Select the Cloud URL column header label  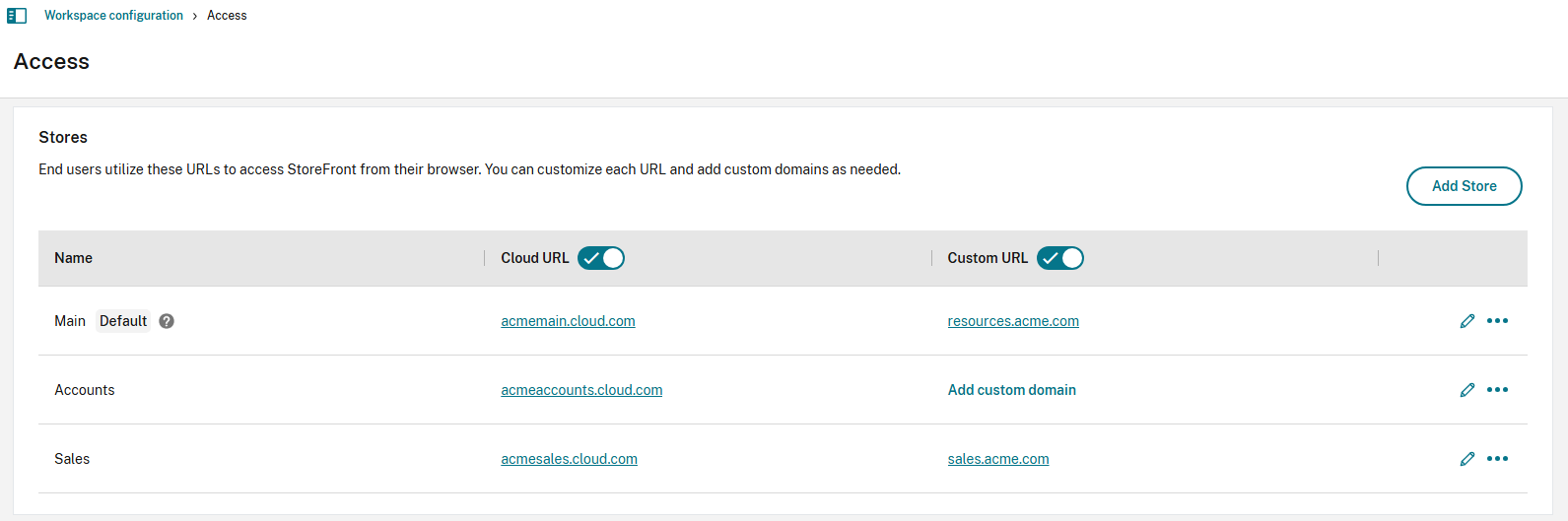535,258
